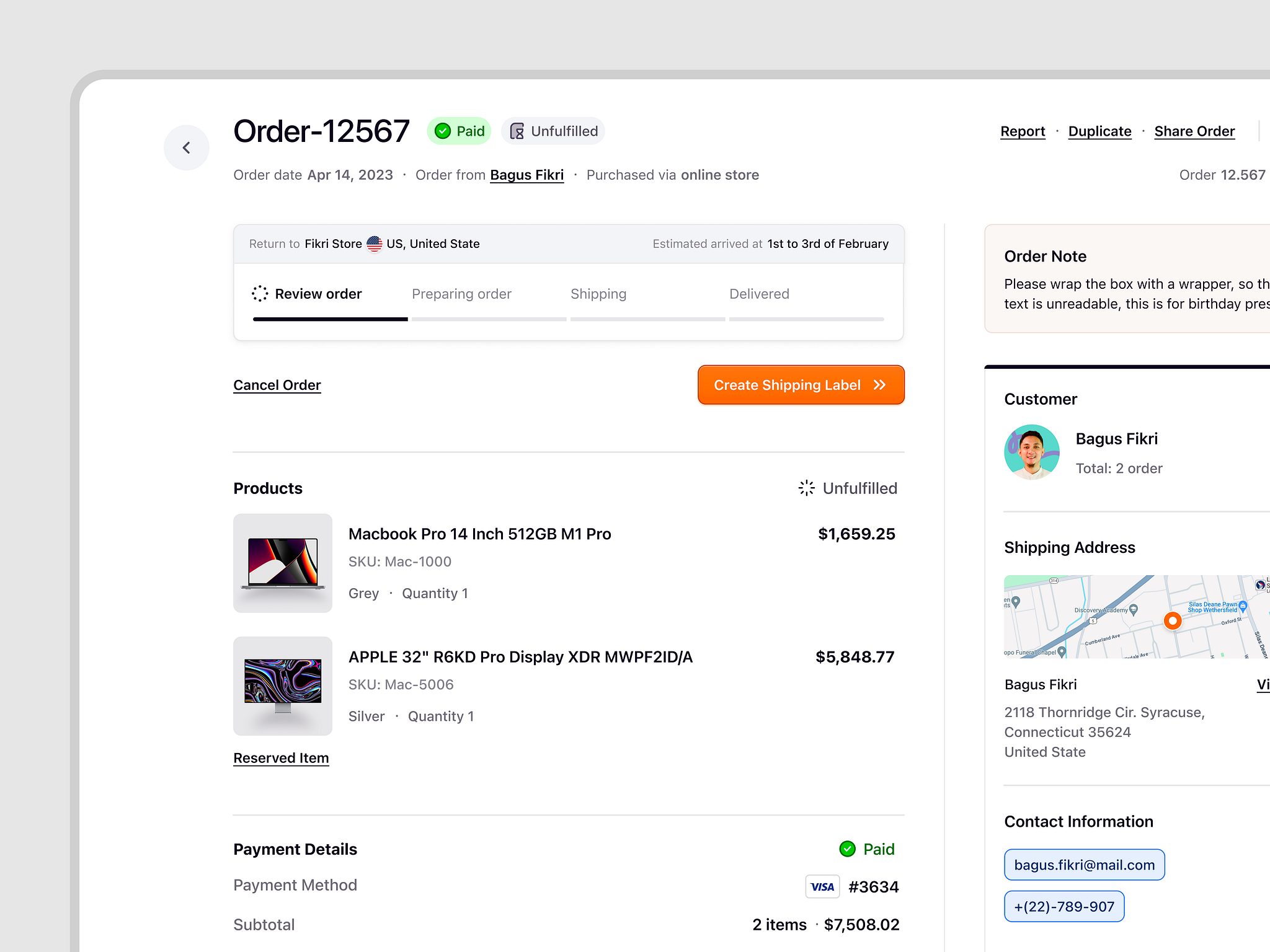Create a shipping label
Viewport: 1270px width, 952px height.
800,385
